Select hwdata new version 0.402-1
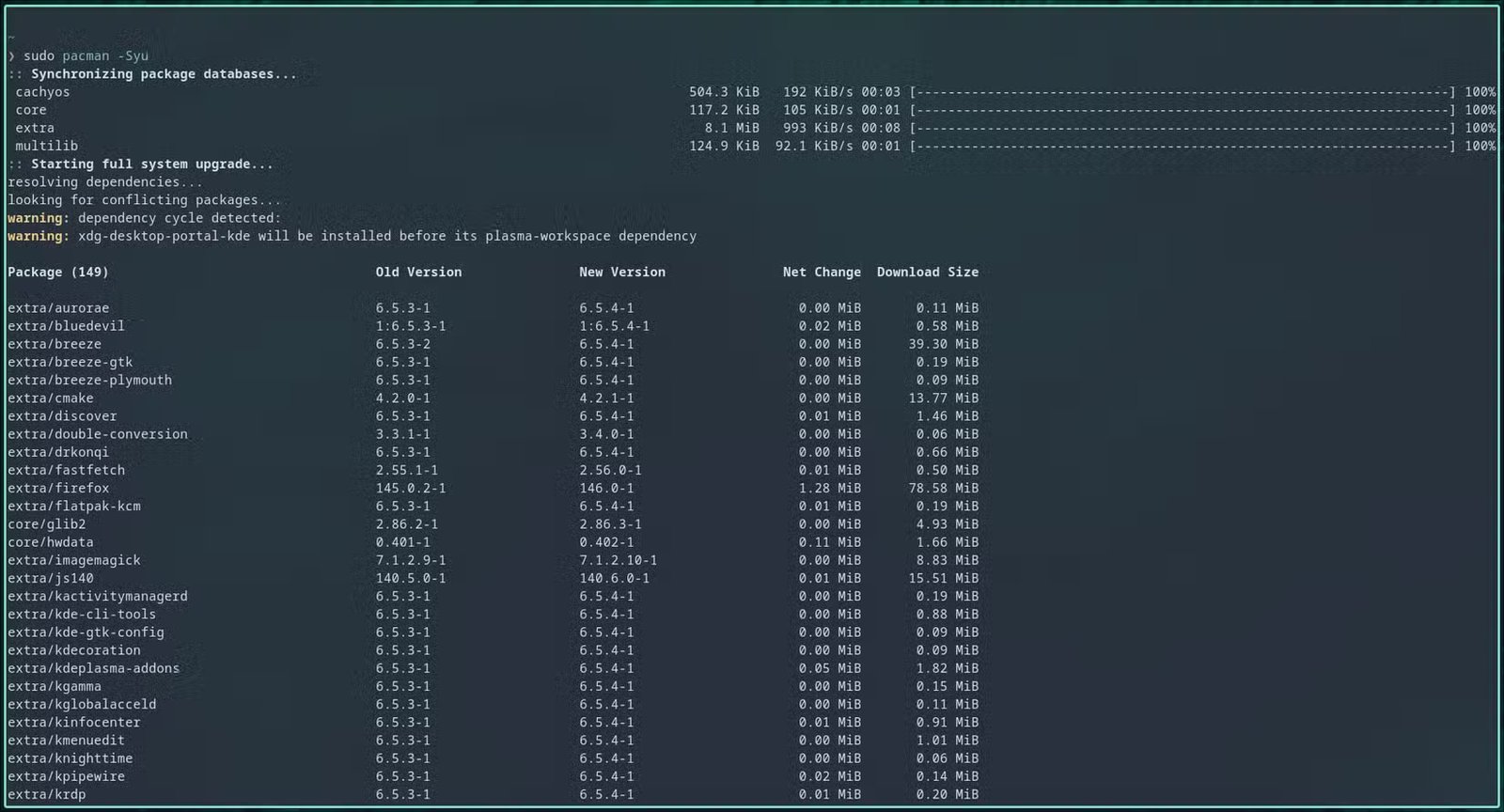 click(x=606, y=542)
